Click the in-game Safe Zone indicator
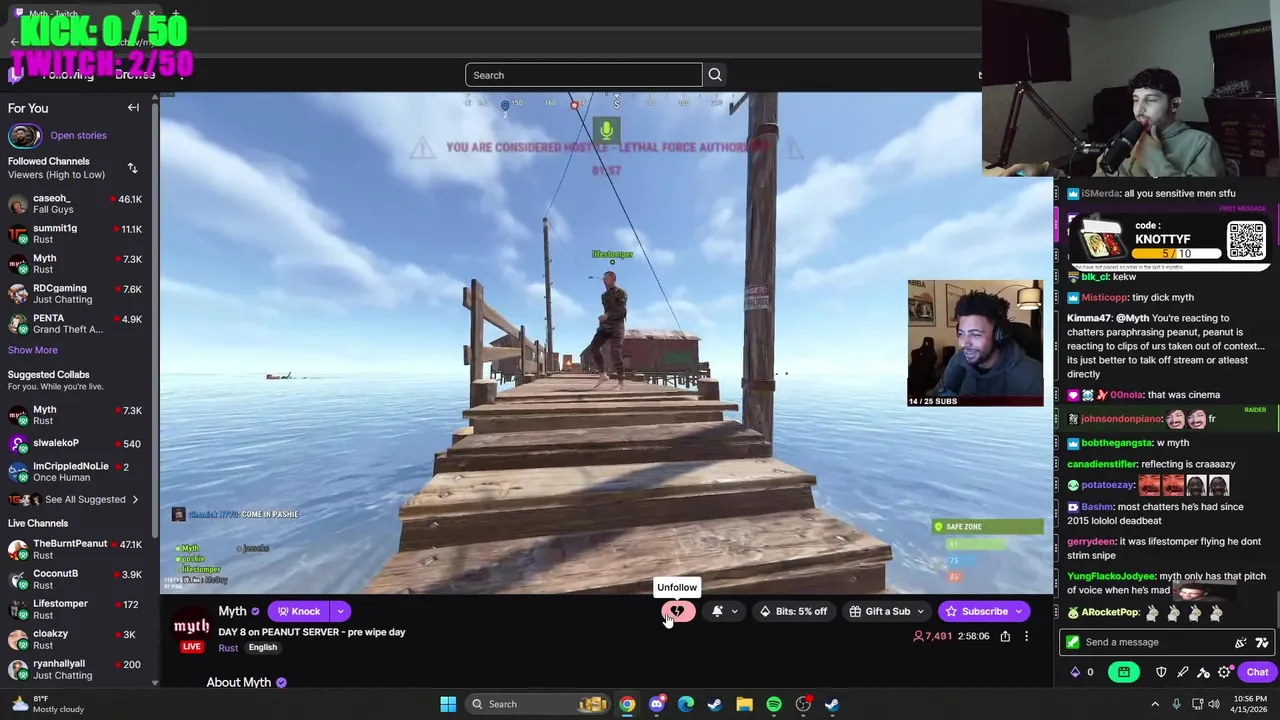 coord(987,527)
